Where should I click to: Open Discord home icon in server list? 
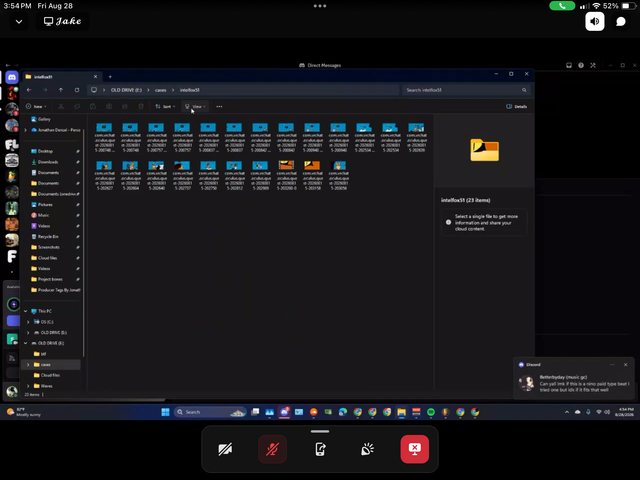click(x=12, y=77)
